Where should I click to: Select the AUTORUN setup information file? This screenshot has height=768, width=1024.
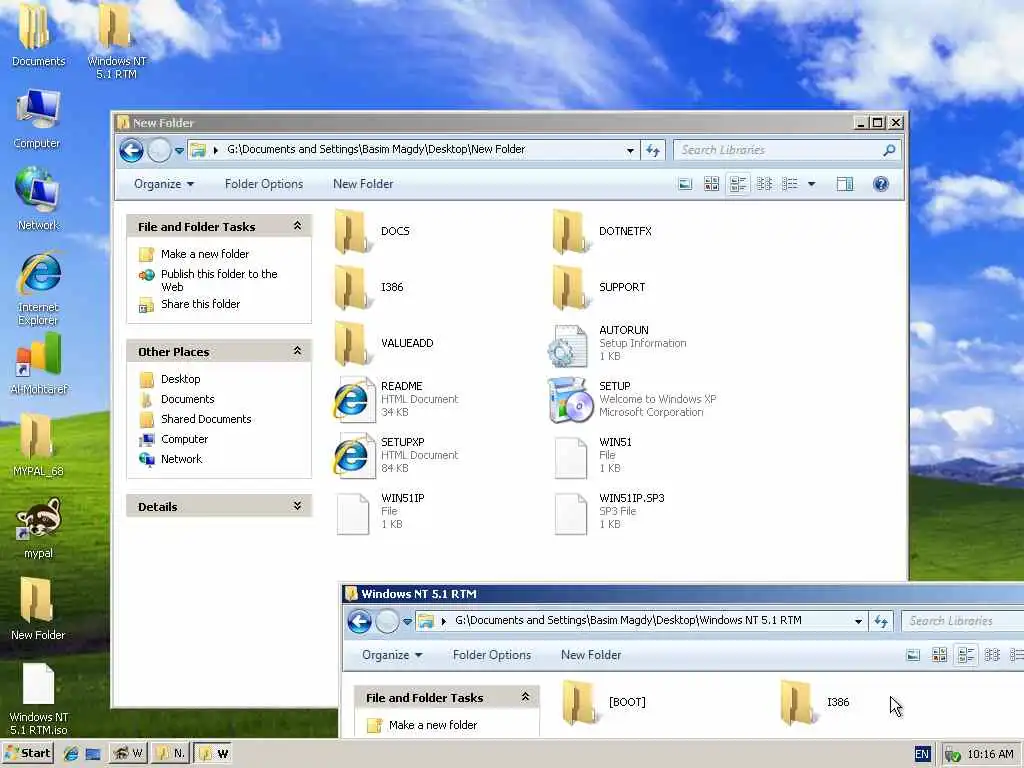(x=618, y=344)
